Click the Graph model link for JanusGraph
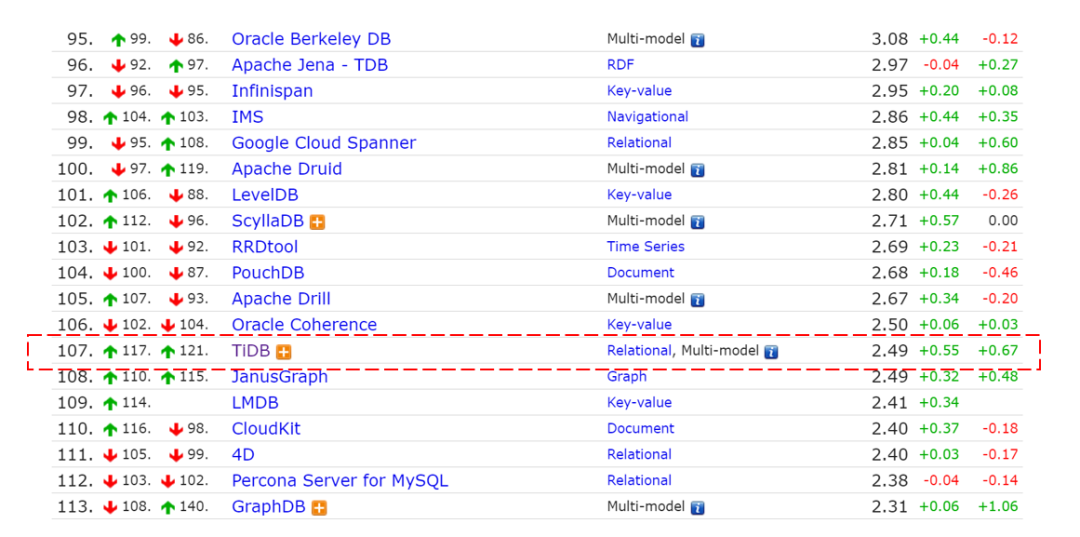1080x537 pixels. coord(627,377)
